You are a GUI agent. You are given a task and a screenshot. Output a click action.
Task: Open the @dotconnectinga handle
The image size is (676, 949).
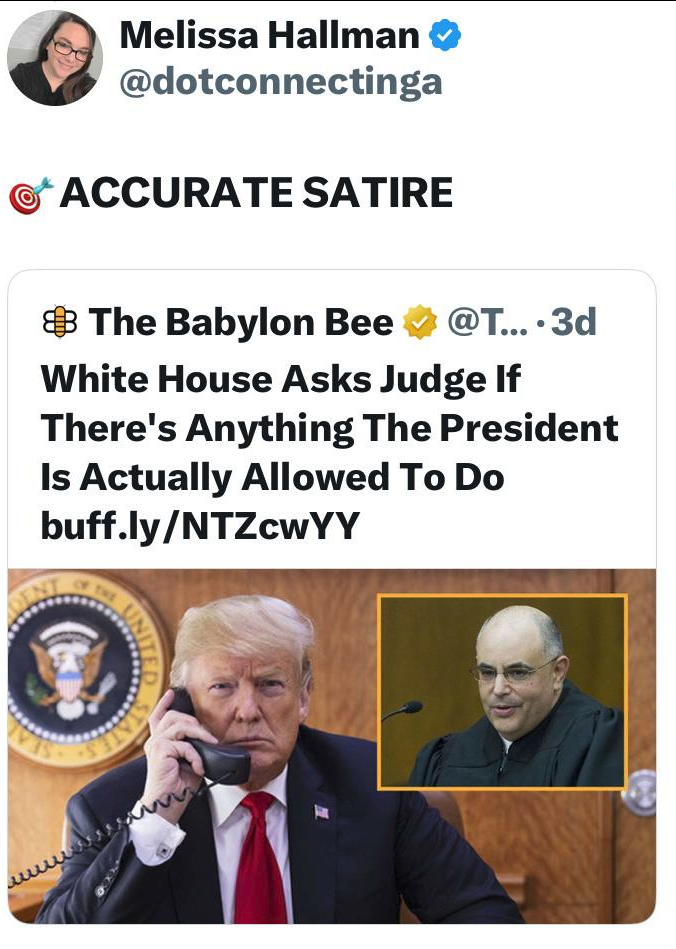281,82
